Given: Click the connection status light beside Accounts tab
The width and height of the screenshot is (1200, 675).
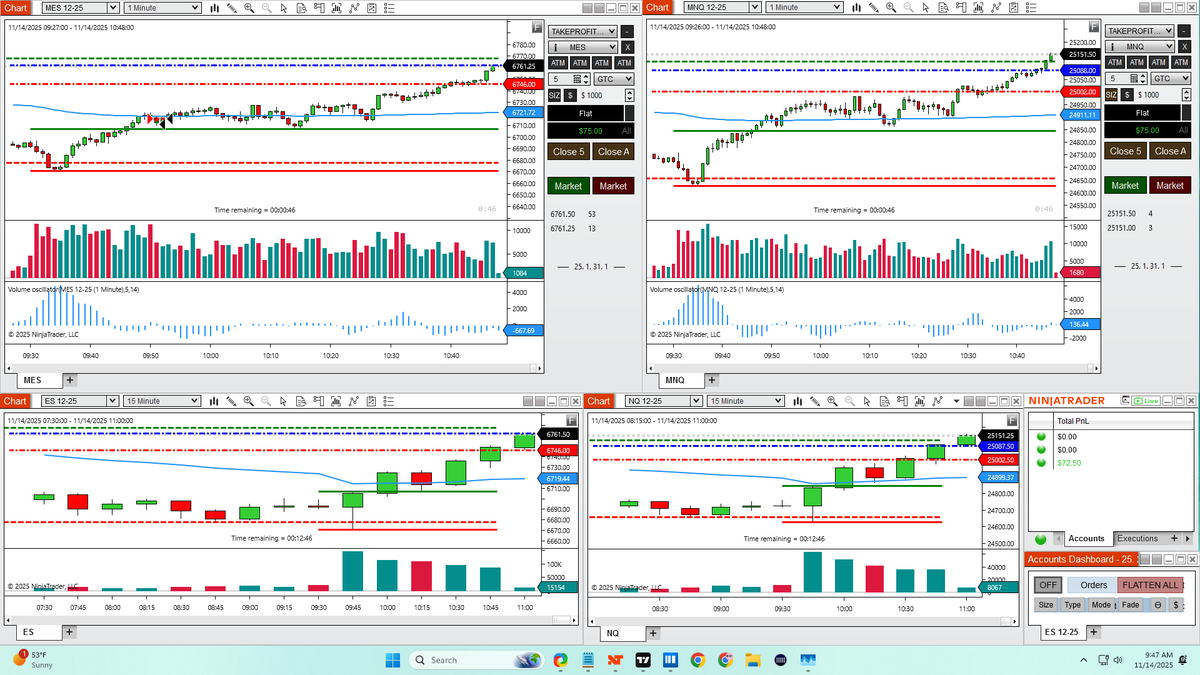Looking at the screenshot, I should (x=1040, y=538).
